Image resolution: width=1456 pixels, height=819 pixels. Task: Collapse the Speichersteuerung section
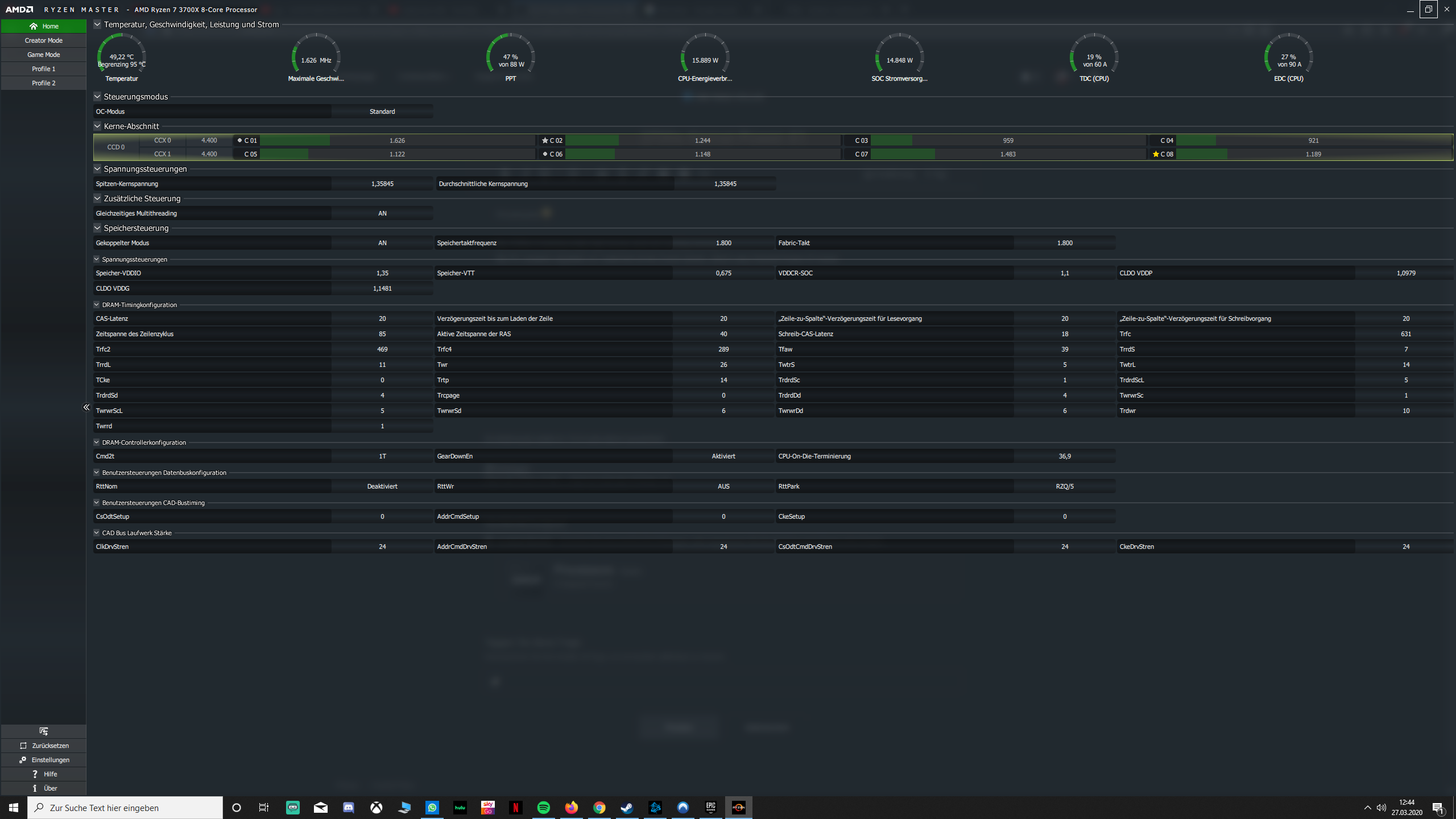[x=97, y=228]
